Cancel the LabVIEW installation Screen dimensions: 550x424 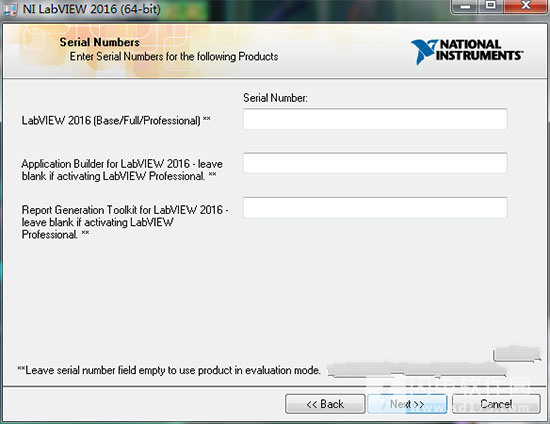(496, 404)
